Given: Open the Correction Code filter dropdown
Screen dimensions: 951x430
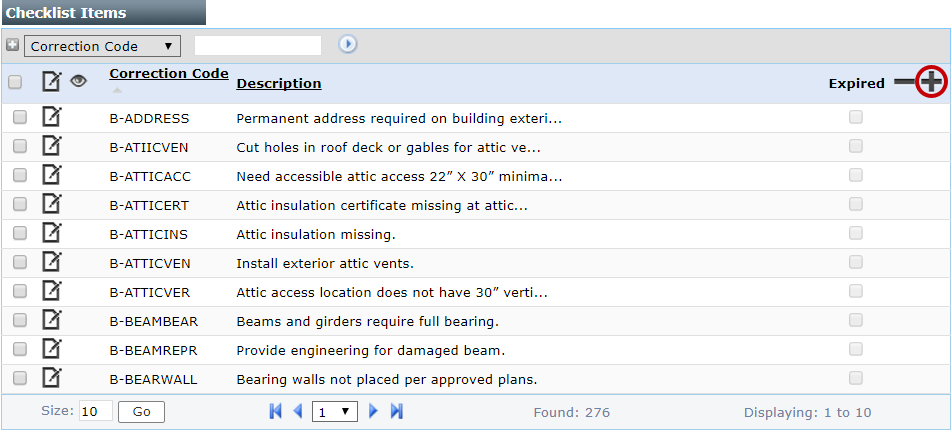Looking at the screenshot, I should [101, 46].
